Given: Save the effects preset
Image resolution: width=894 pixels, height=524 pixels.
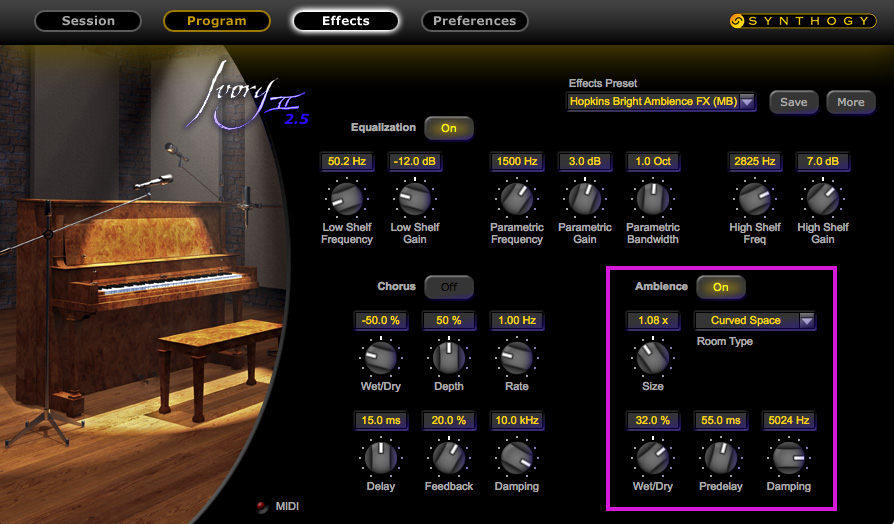Looking at the screenshot, I should pos(794,102).
